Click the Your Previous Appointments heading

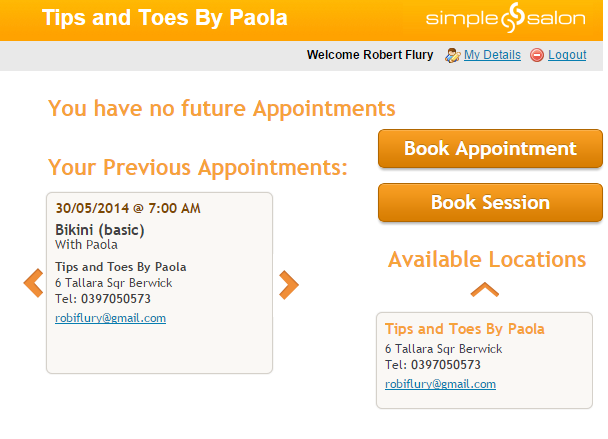197,167
